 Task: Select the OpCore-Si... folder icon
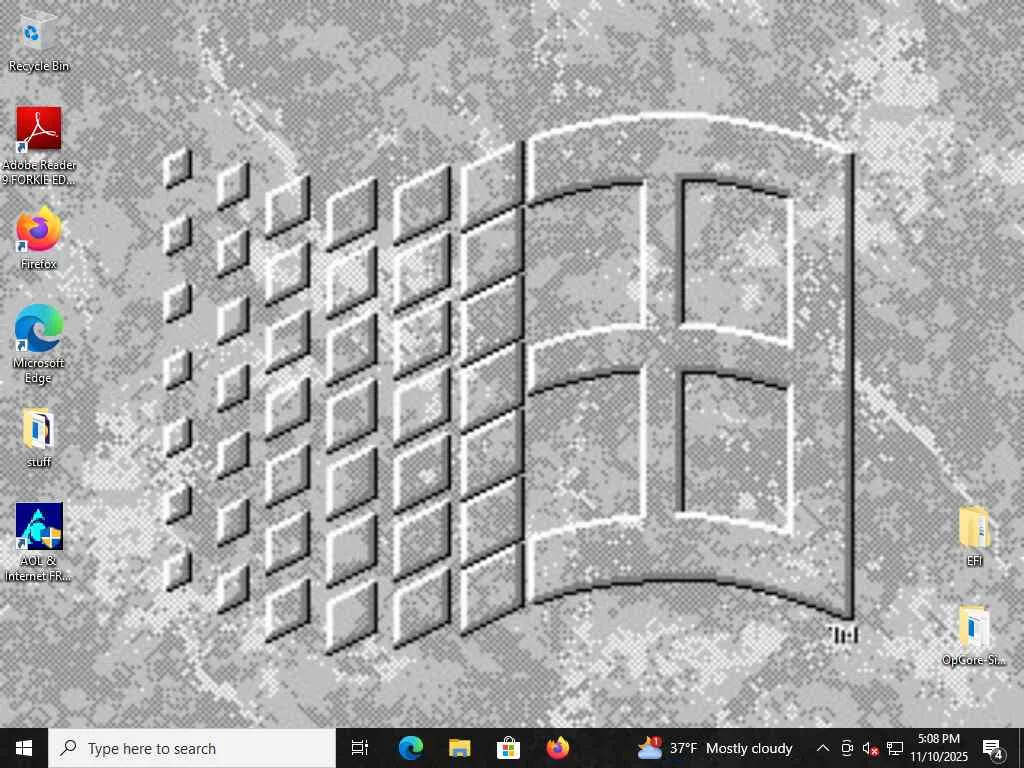coord(973,635)
